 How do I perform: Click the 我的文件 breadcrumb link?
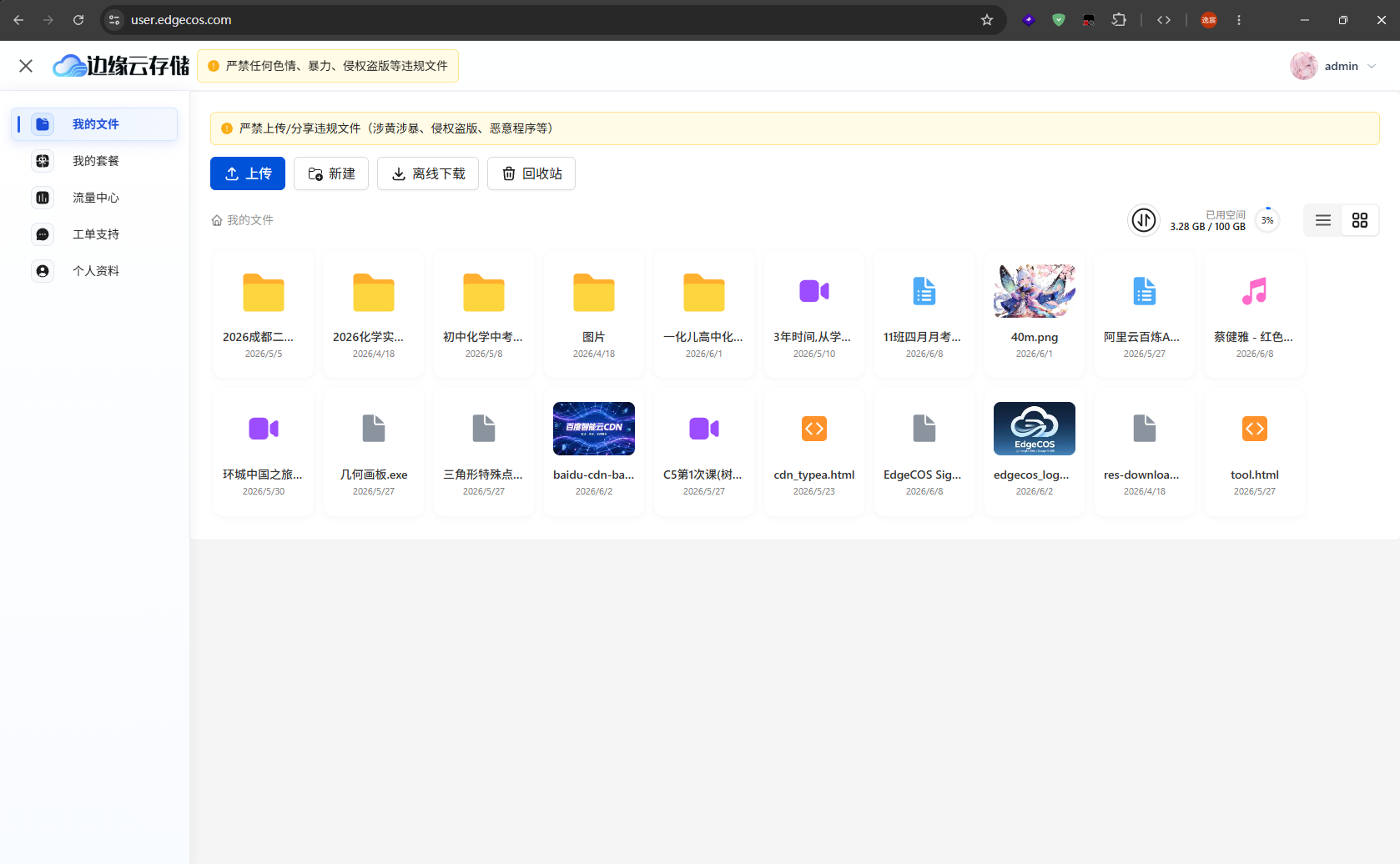pyautogui.click(x=242, y=220)
